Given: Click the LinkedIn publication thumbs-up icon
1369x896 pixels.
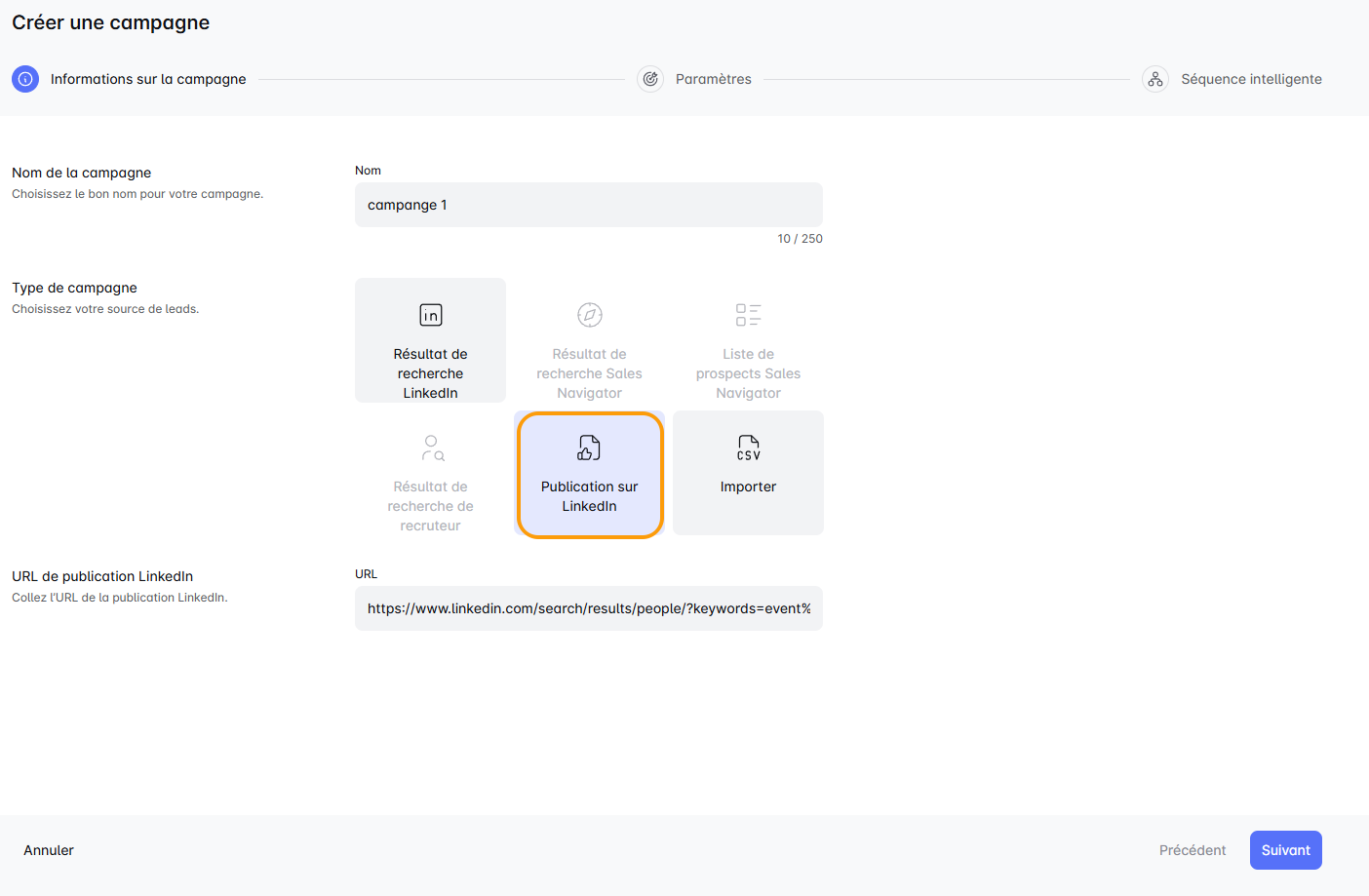Looking at the screenshot, I should [x=589, y=448].
